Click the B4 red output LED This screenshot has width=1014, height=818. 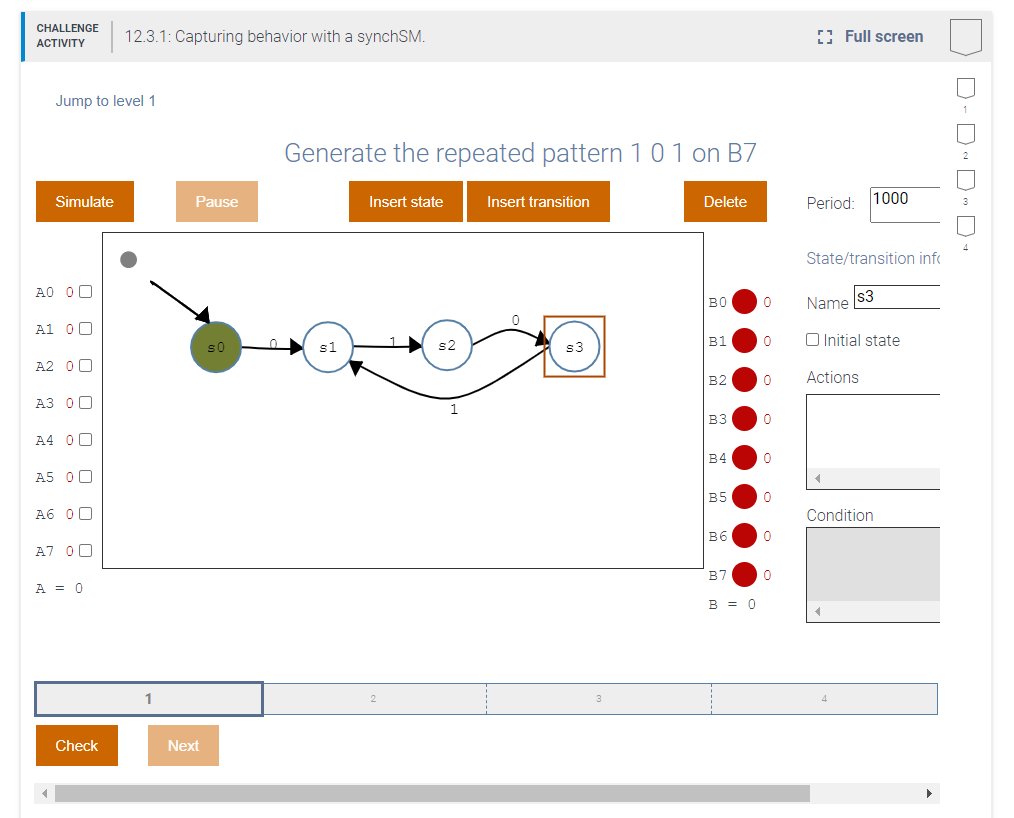click(744, 458)
